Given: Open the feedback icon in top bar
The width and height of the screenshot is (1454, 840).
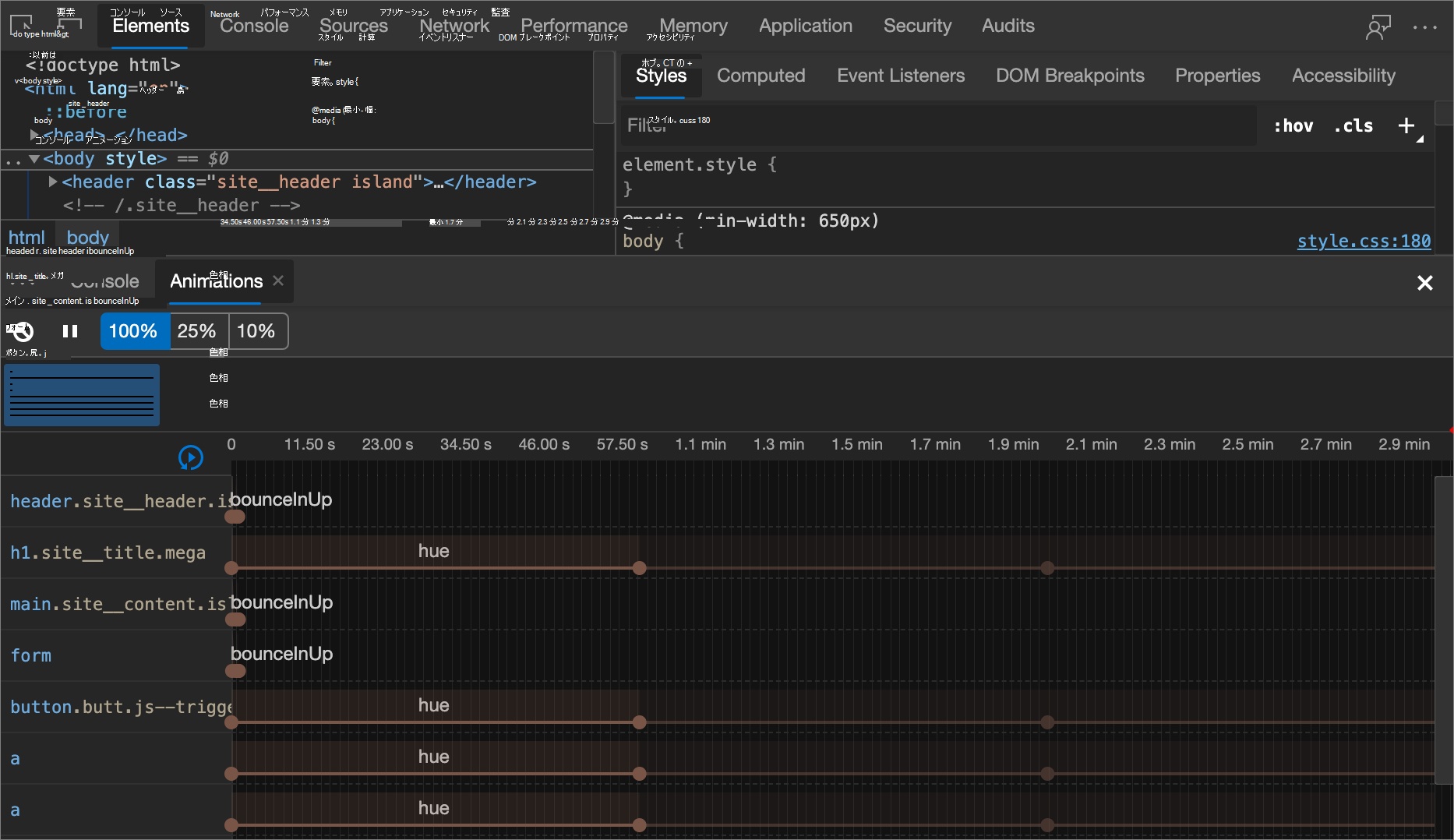Looking at the screenshot, I should [x=1378, y=26].
